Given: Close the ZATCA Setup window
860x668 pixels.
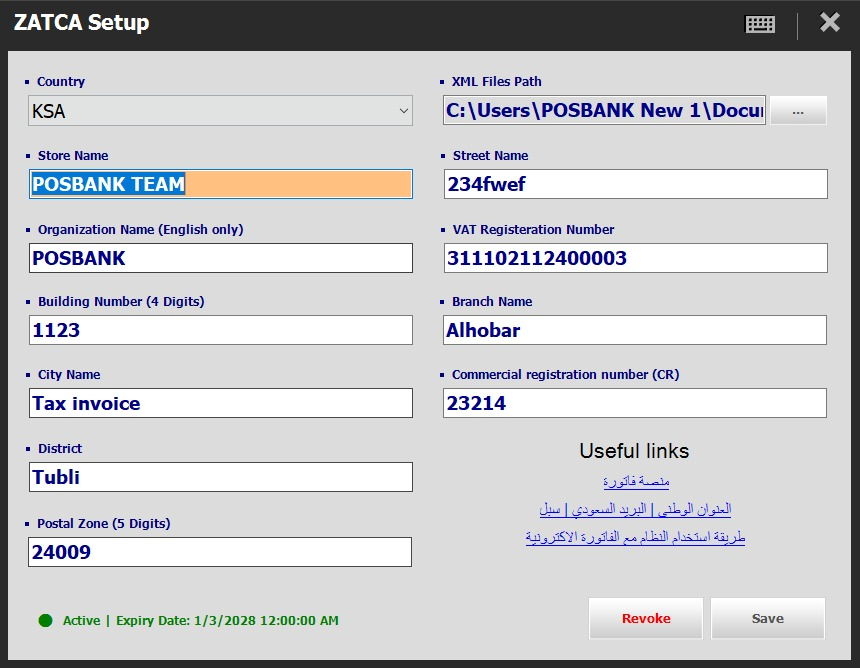Looking at the screenshot, I should [x=829, y=22].
